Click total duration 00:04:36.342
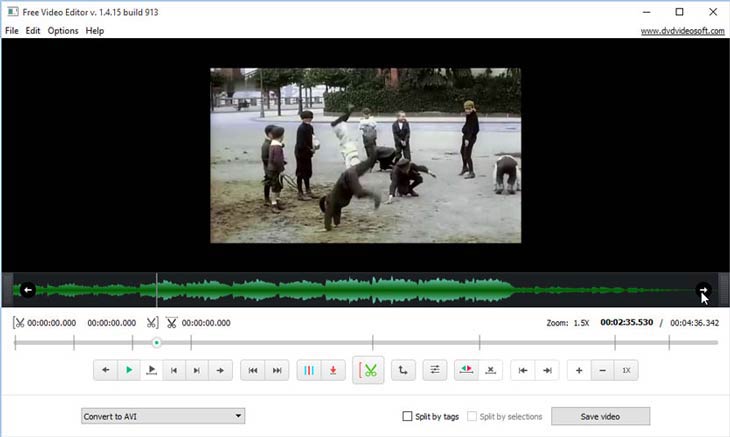Screen dimensions: 730x437 (x=695, y=323)
